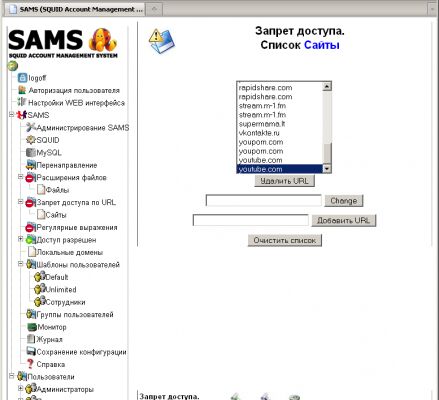439x400 pixels.
Task: Collapse the Пользователи tree node
Action: 12,376
